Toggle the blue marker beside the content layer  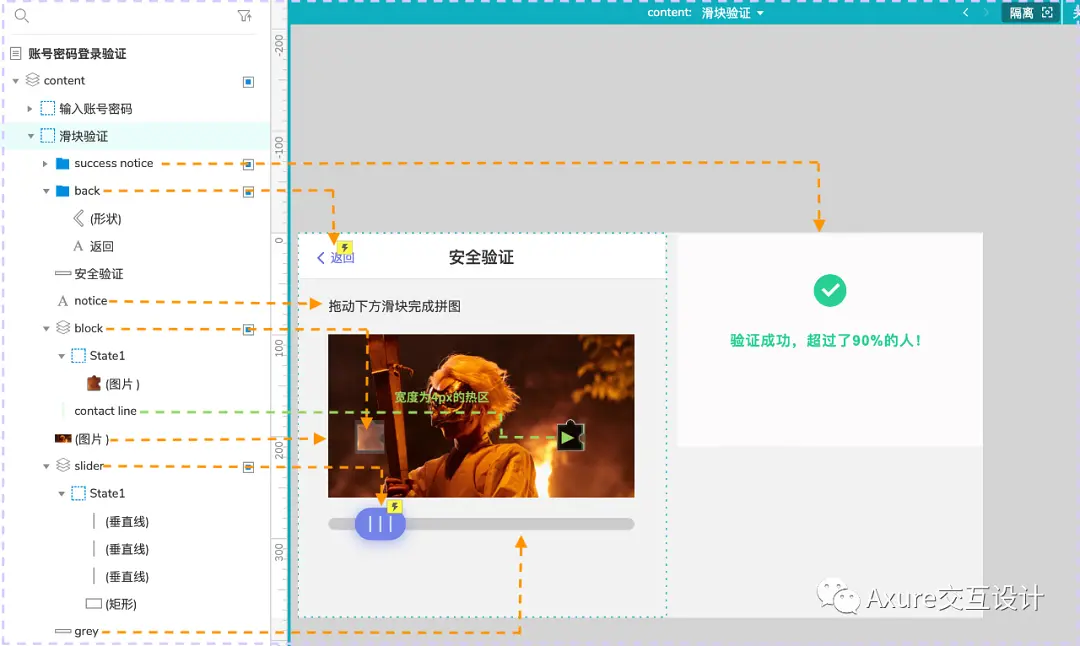pos(247,81)
